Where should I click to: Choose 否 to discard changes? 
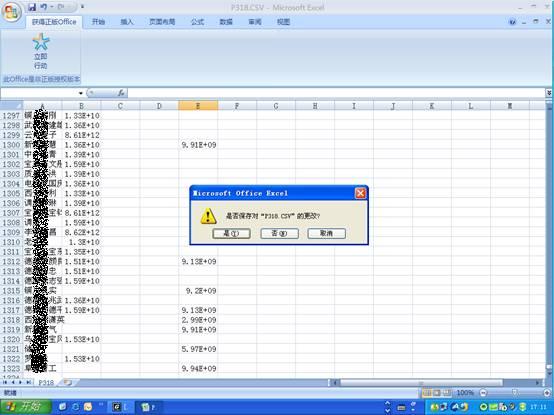(x=279, y=233)
